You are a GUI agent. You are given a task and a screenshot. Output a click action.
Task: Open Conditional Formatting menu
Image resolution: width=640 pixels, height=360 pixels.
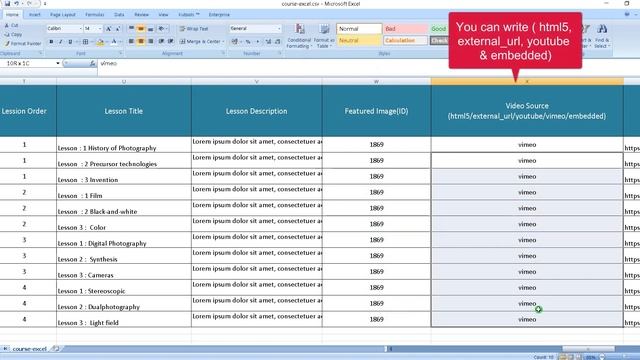[x=299, y=36]
